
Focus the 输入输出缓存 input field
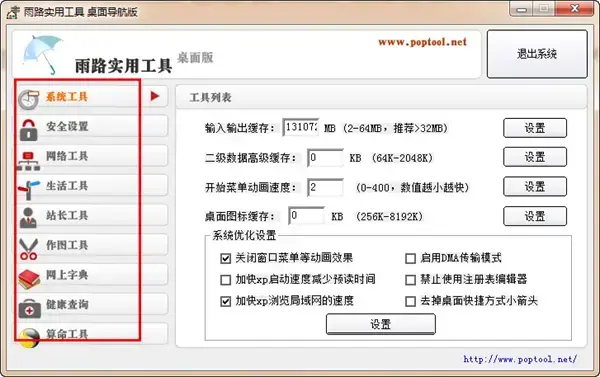click(301, 127)
